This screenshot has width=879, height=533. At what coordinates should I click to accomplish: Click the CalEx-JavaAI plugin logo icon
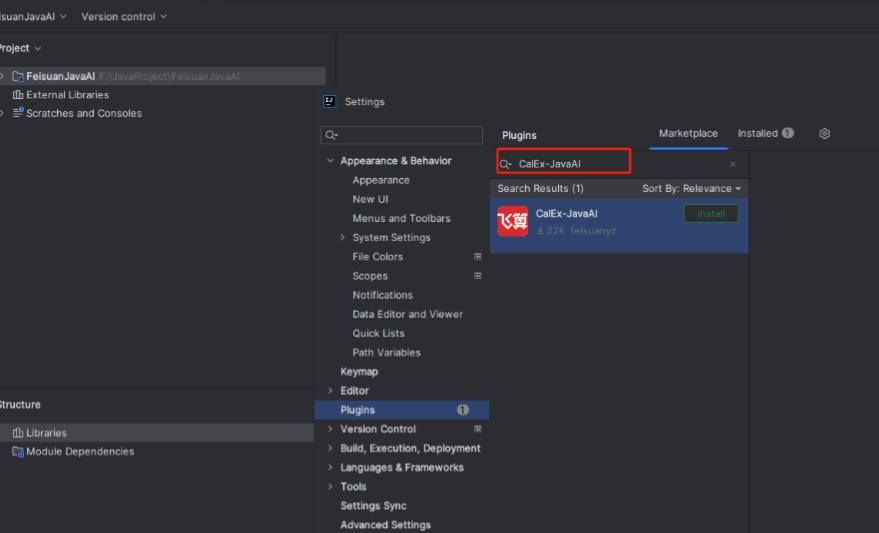click(512, 221)
